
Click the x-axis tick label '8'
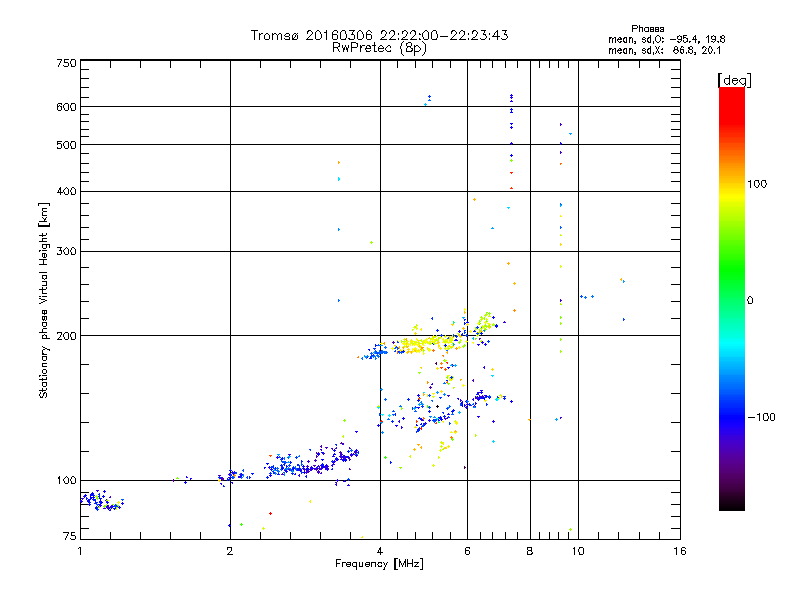point(530,551)
